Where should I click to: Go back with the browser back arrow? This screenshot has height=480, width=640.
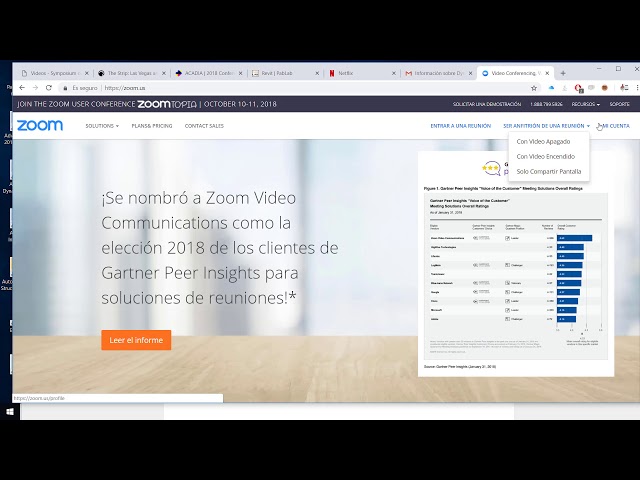click(x=22, y=88)
